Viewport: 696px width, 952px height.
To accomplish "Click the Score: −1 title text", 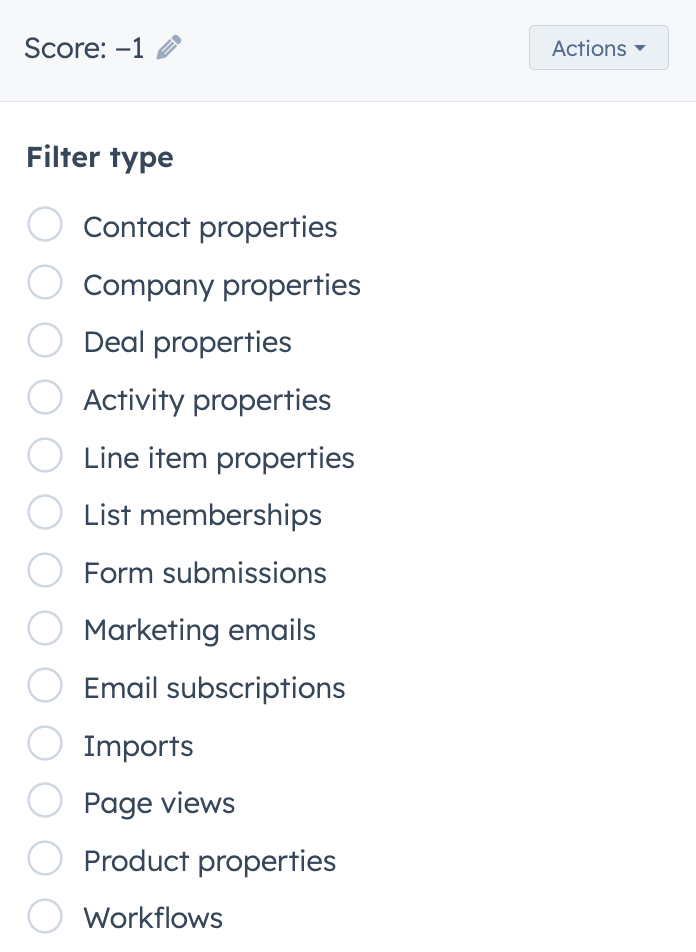I will coord(84,48).
